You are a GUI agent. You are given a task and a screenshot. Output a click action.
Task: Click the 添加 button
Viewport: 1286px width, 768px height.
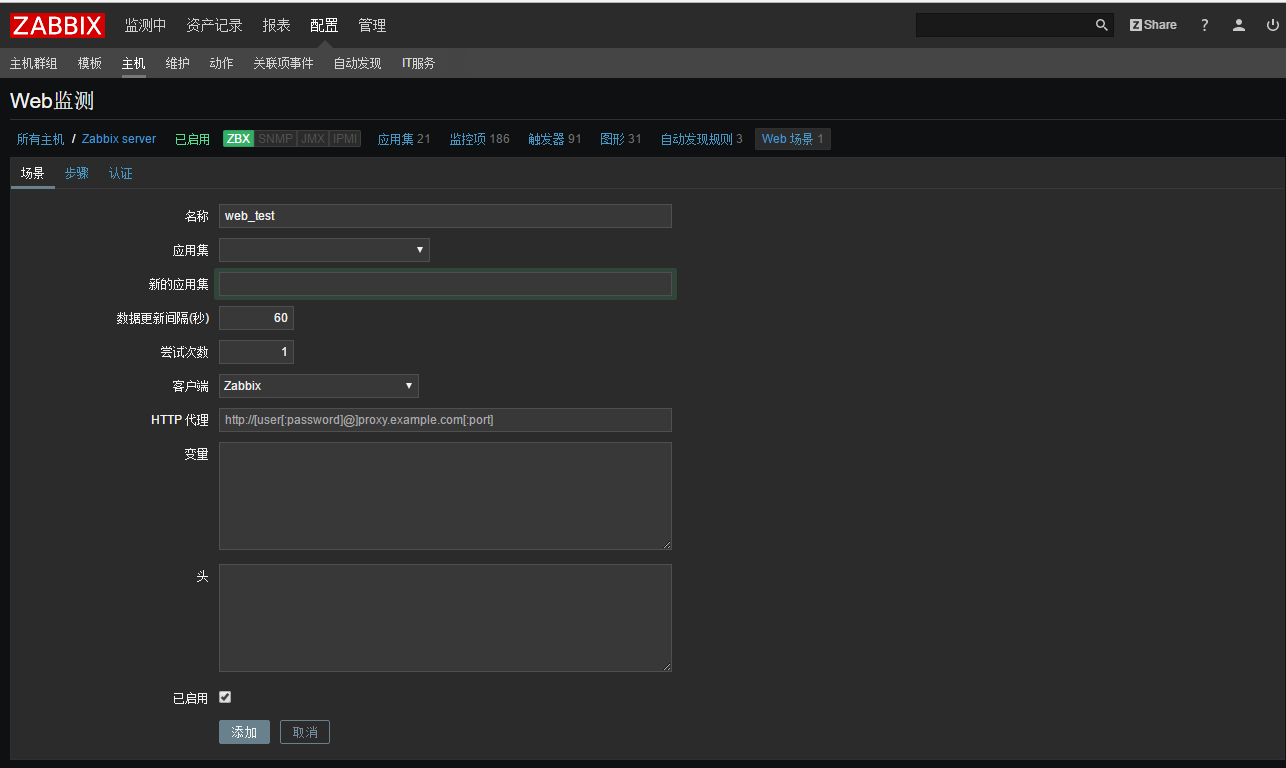[244, 732]
